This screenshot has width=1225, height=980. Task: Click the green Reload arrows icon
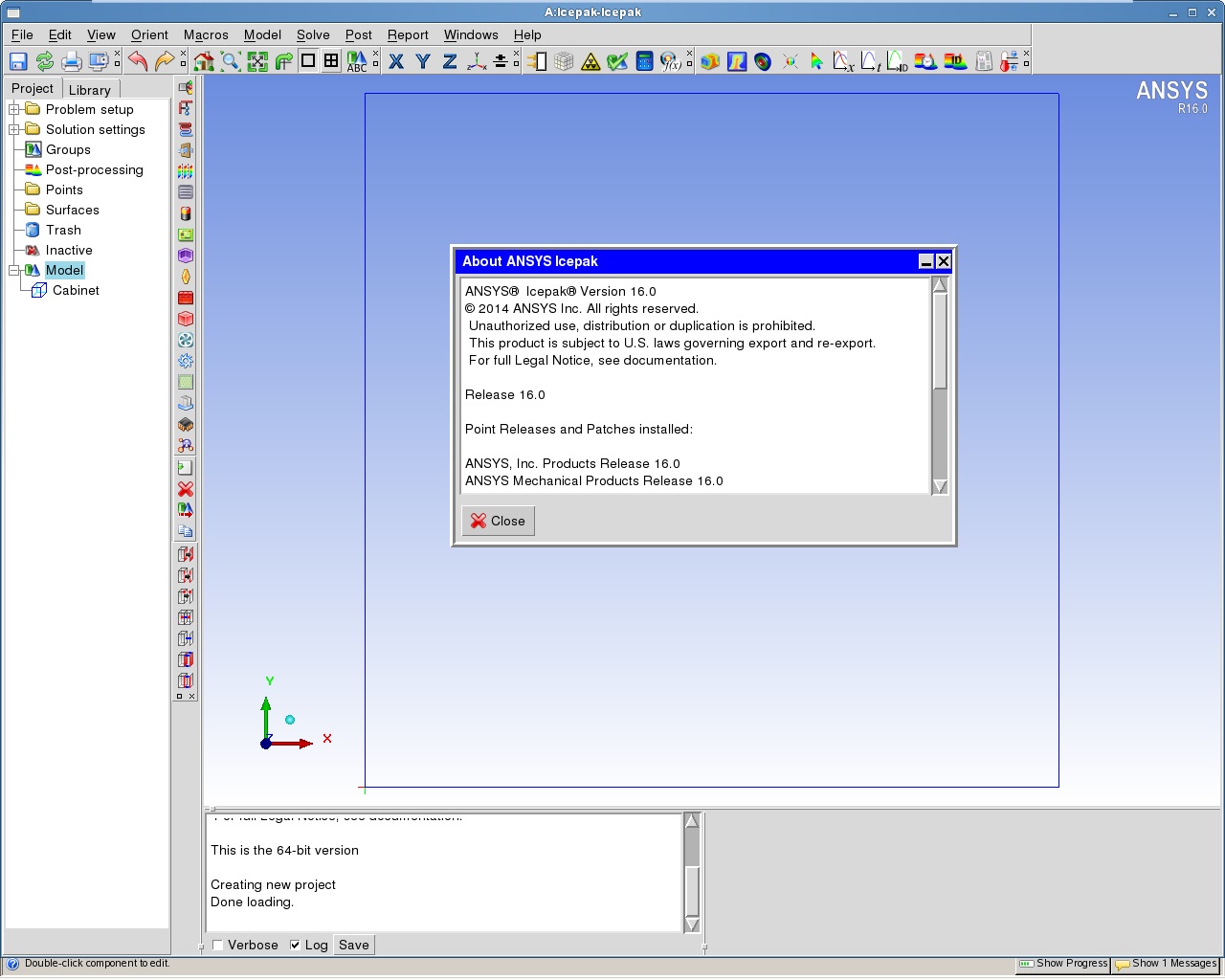(x=44, y=61)
